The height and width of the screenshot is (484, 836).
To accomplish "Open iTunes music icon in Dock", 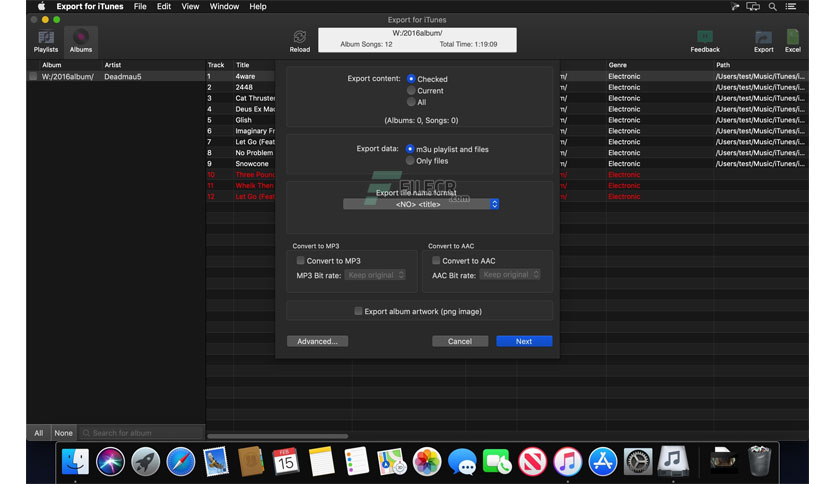I will point(567,461).
